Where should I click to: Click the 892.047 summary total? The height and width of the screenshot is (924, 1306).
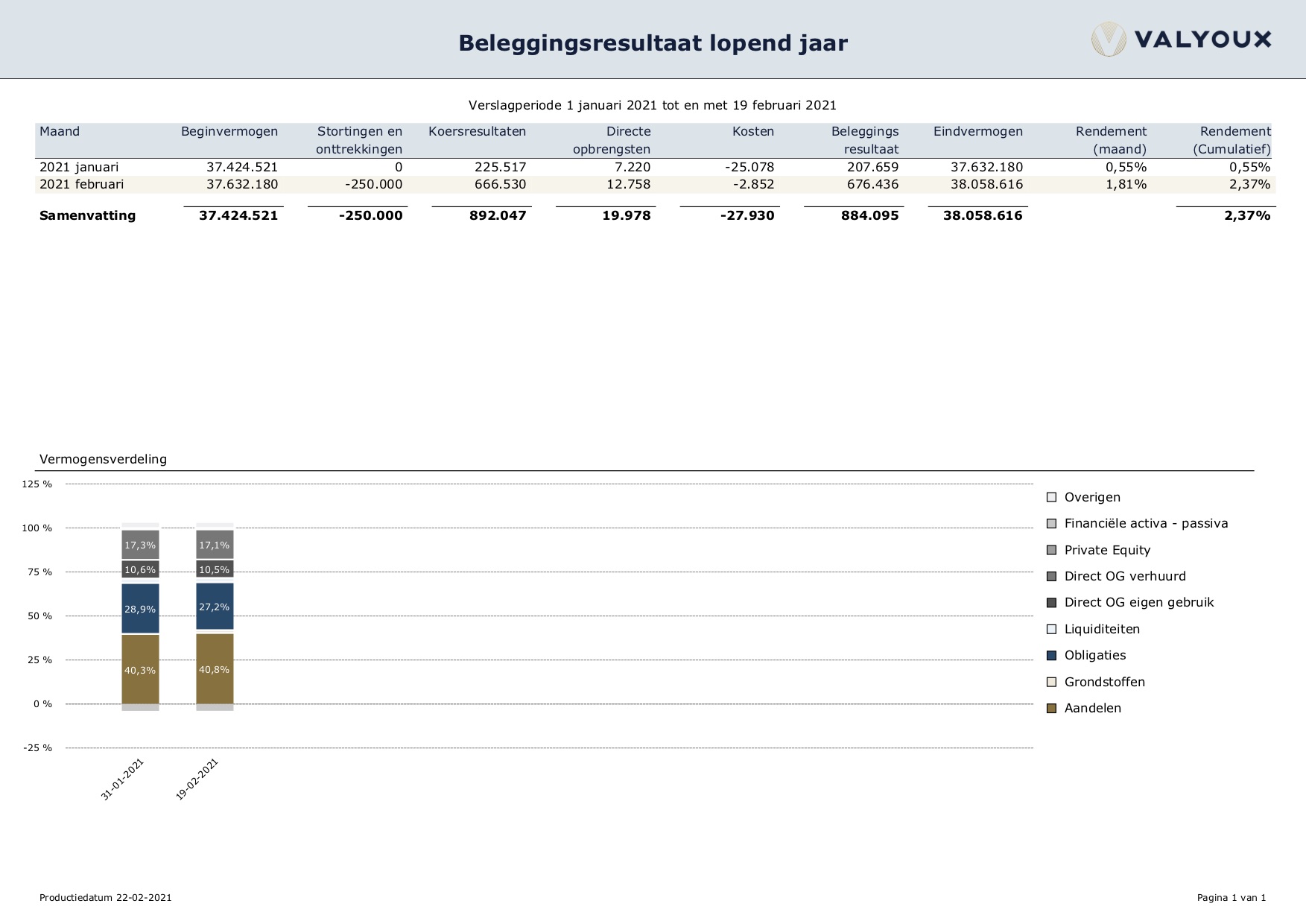(498, 215)
